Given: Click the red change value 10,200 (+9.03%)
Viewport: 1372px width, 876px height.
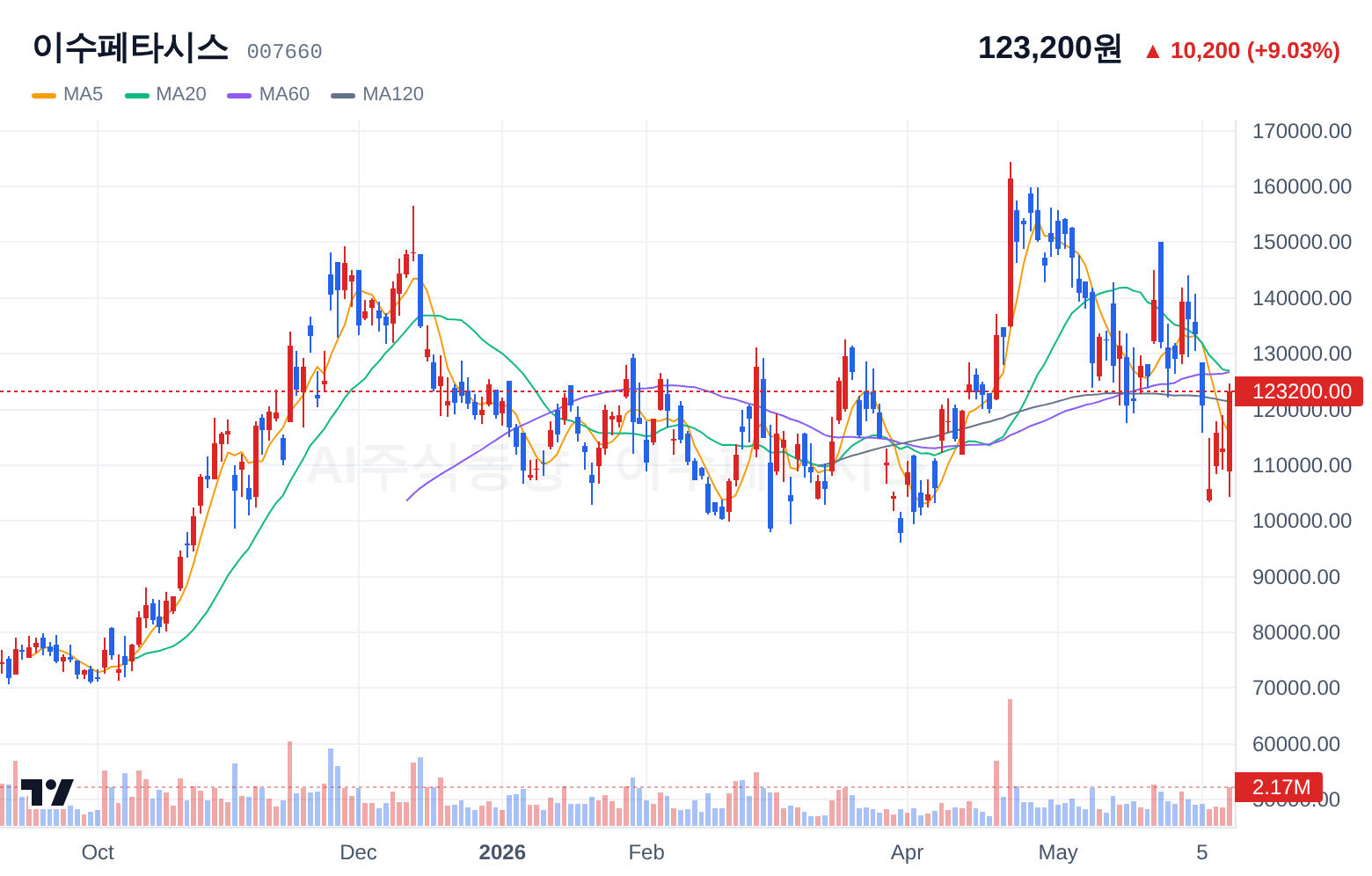Looking at the screenshot, I should [x=1242, y=51].
